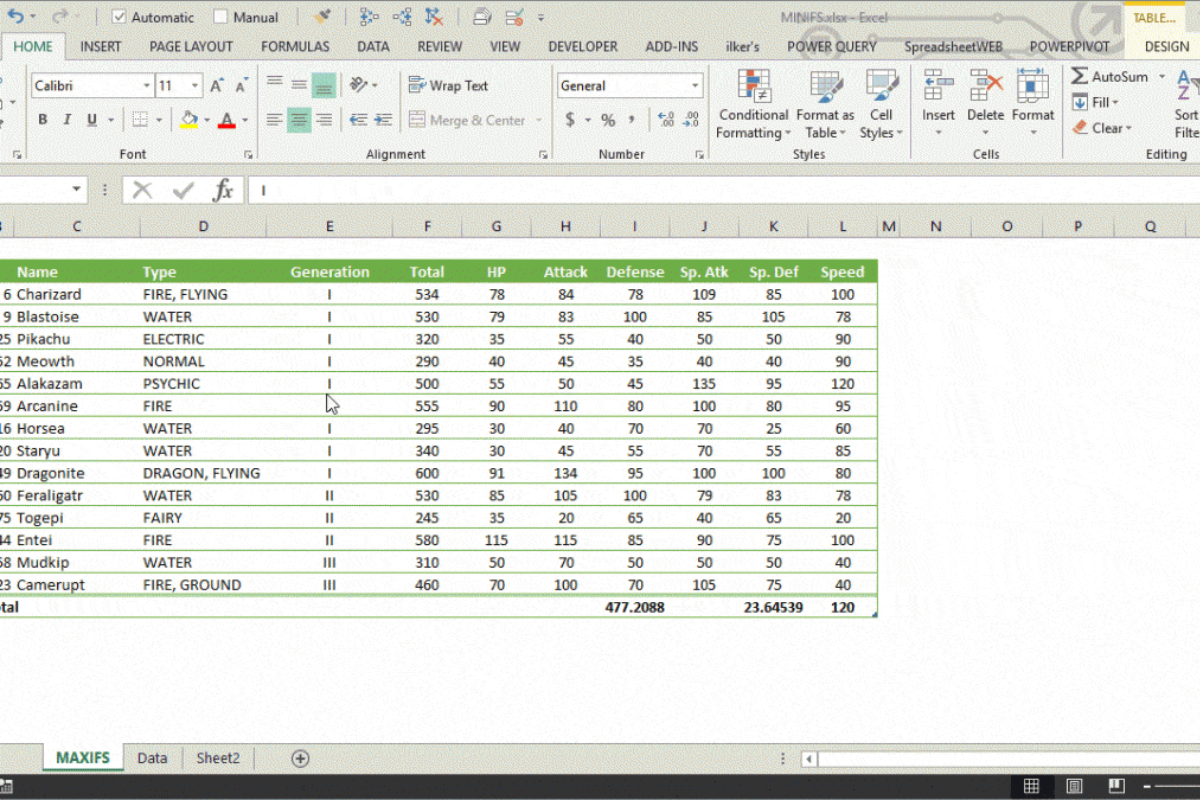Image resolution: width=1200 pixels, height=800 pixels.
Task: Switch to the Data sheet tab
Action: [152, 758]
